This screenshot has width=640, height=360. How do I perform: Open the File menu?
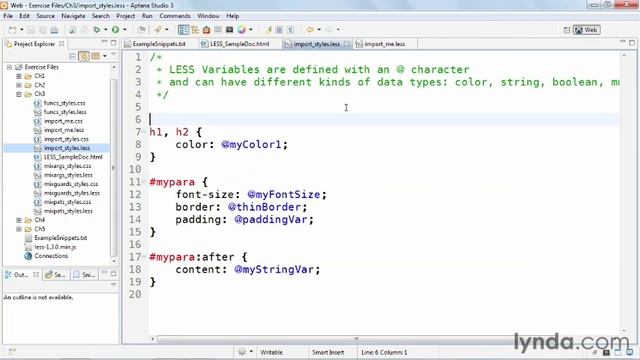coord(8,16)
